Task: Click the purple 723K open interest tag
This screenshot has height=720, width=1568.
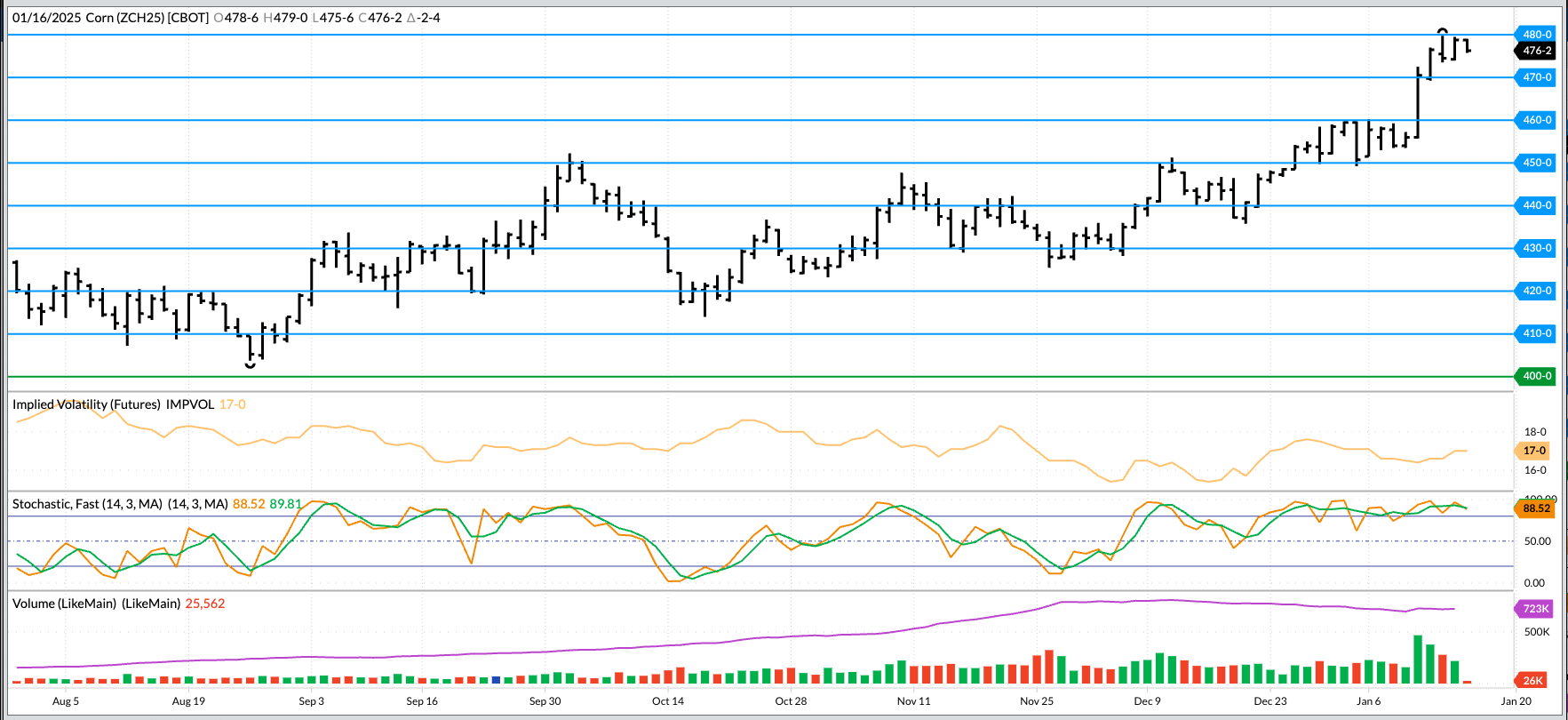Action: point(1535,609)
